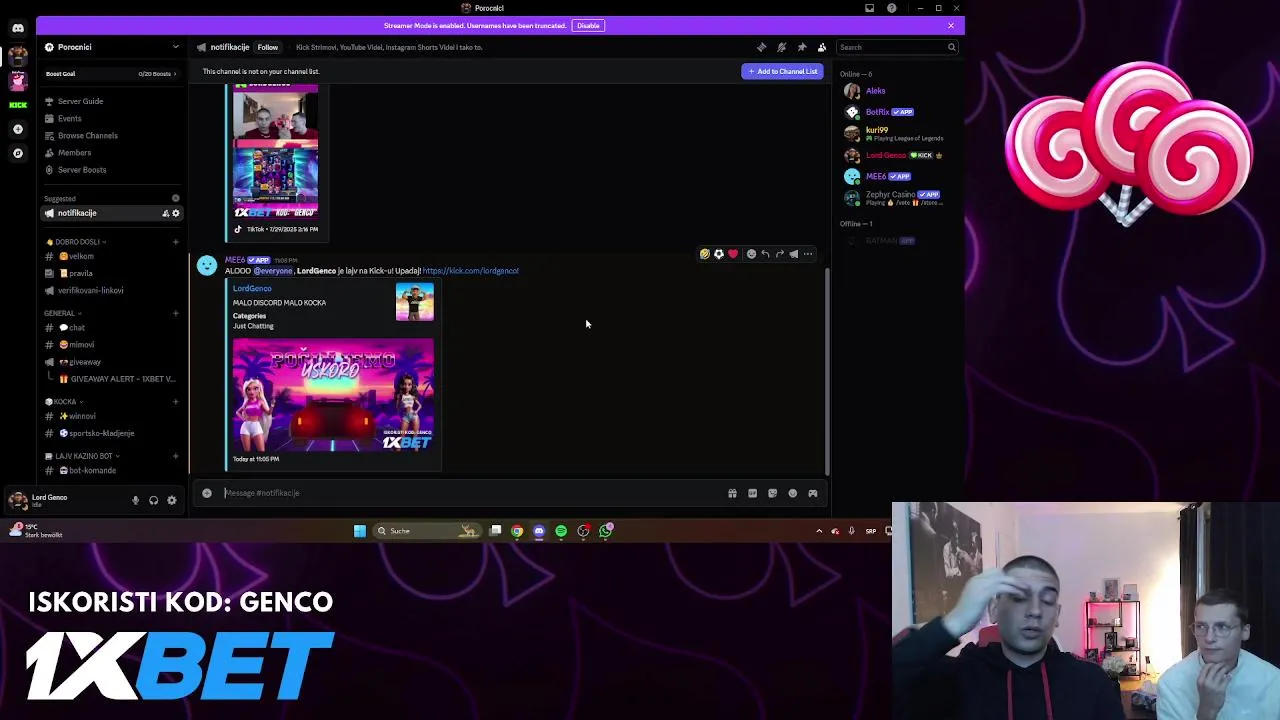Open Spotify from the Windows taskbar

(x=561, y=531)
